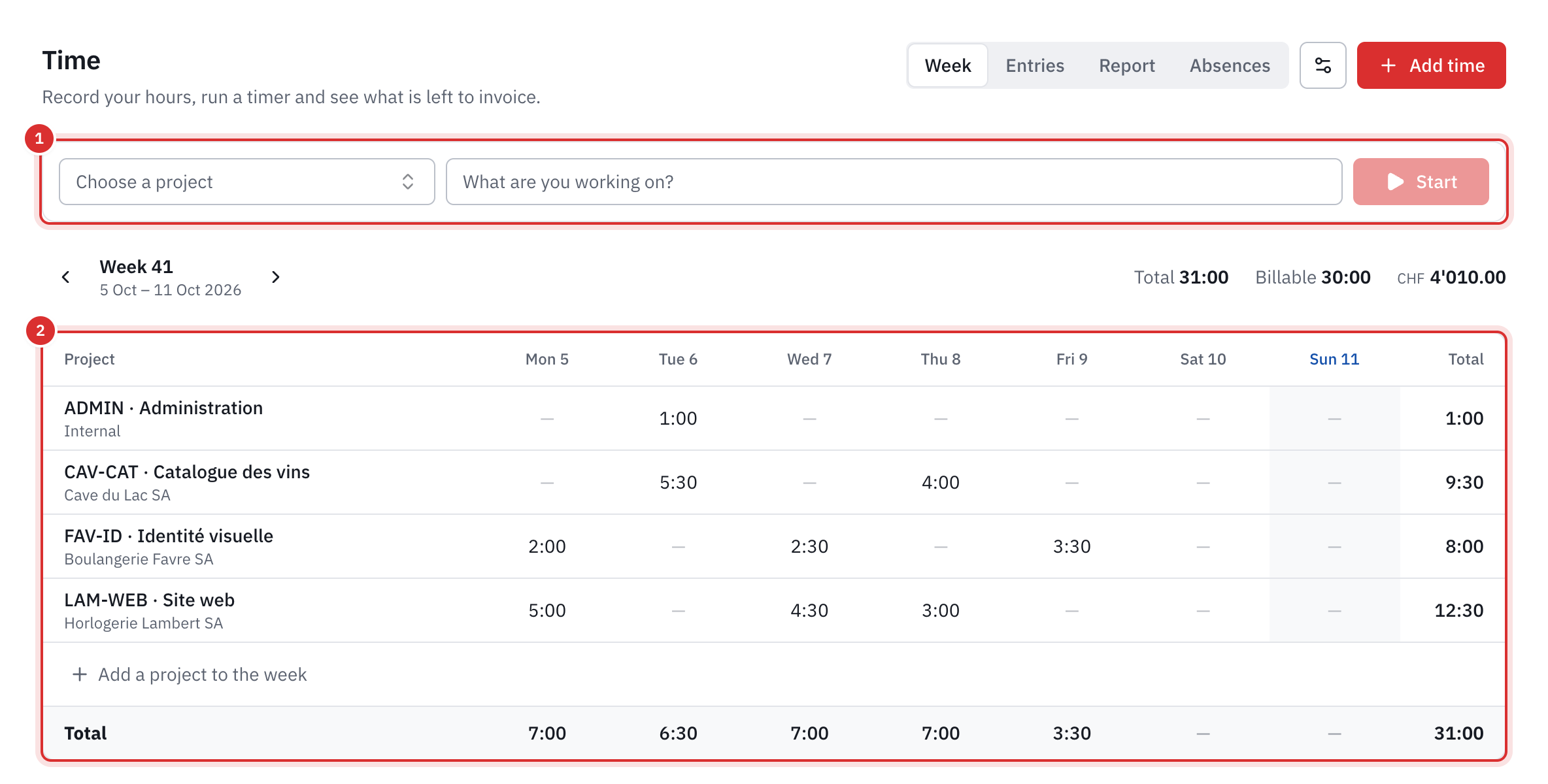Click the Mon 5 column header
Screen dimensions: 1548x784
click(x=547, y=359)
